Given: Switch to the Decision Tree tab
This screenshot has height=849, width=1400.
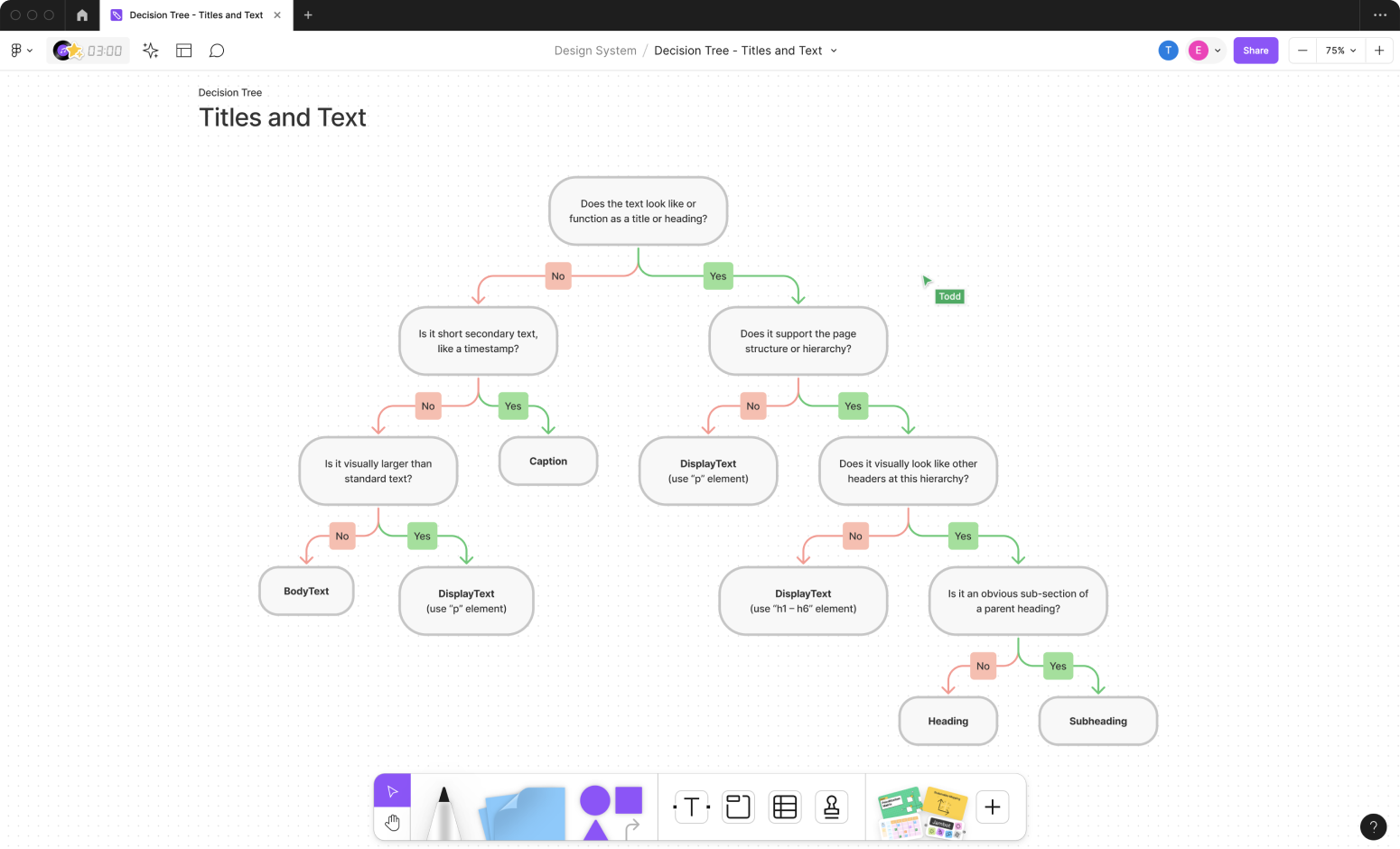Looking at the screenshot, I should pos(196,15).
